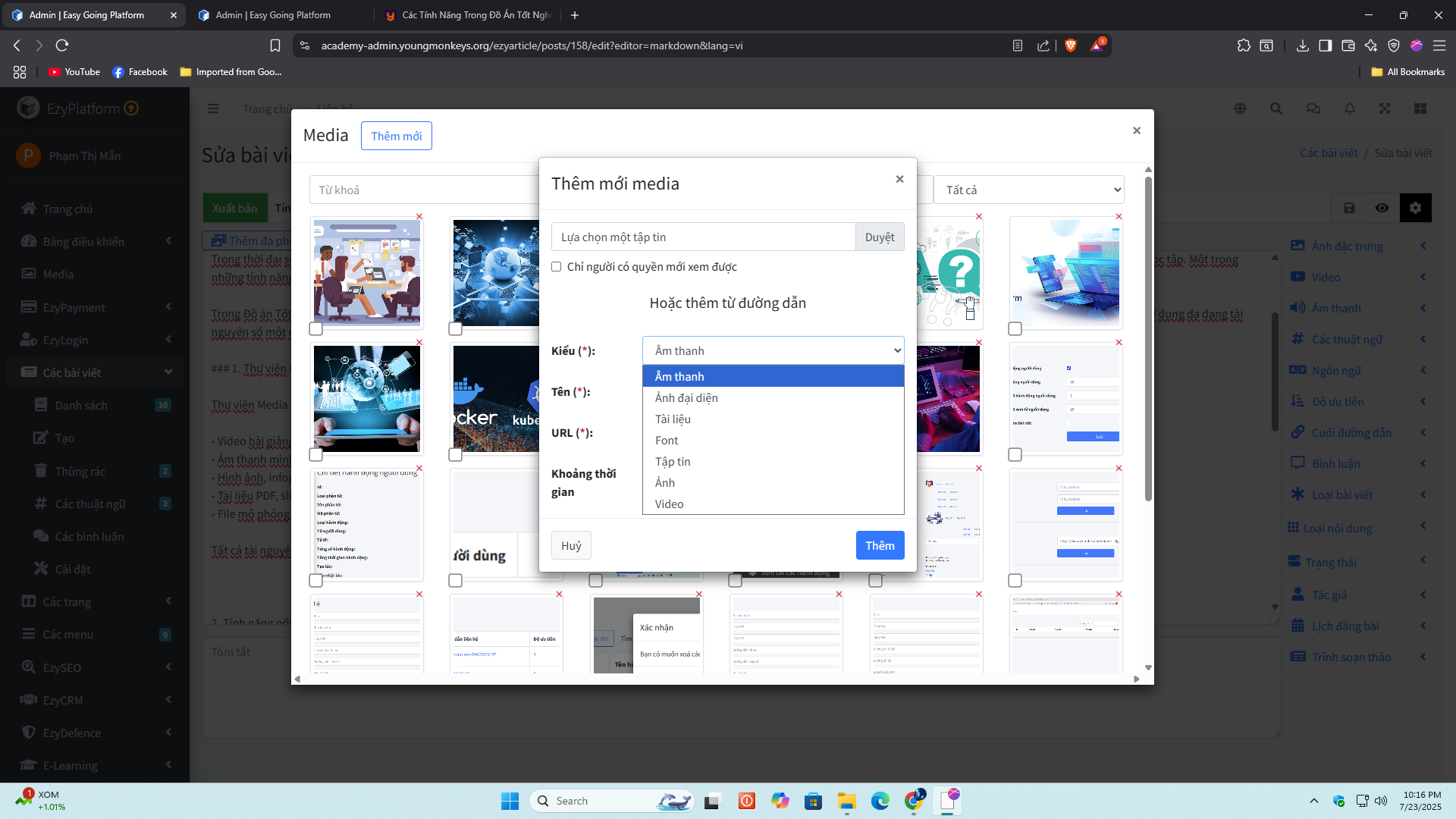Open the laptop isometric illustration thumbnail

pos(1066,273)
